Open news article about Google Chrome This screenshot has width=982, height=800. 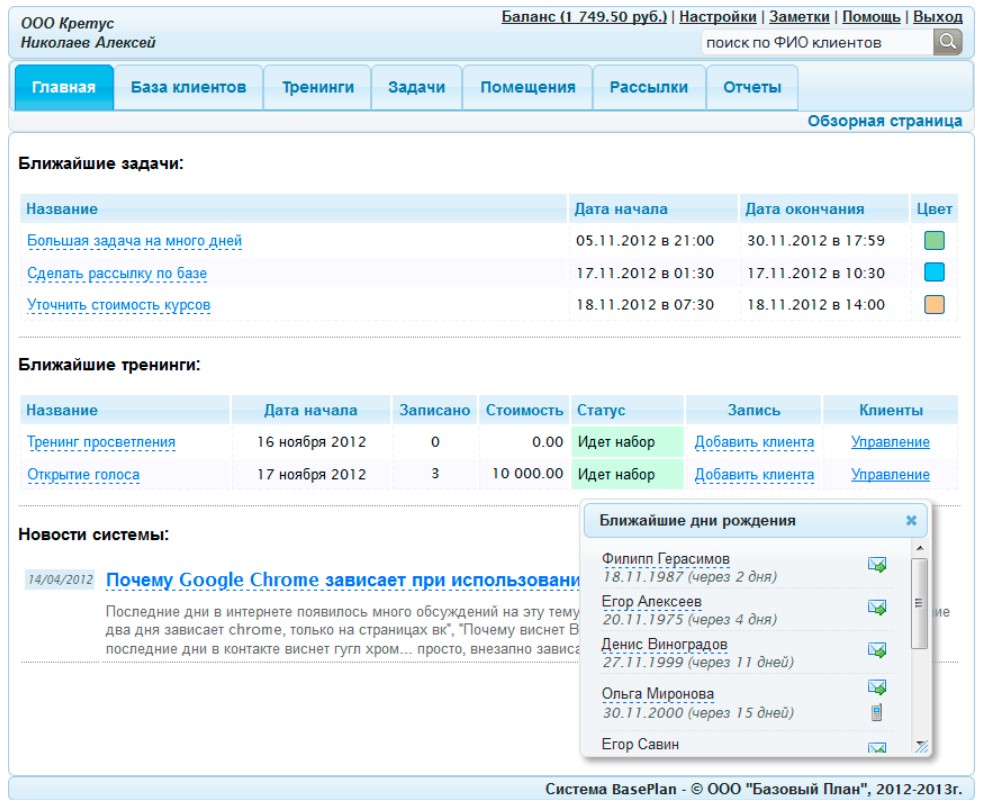343,580
